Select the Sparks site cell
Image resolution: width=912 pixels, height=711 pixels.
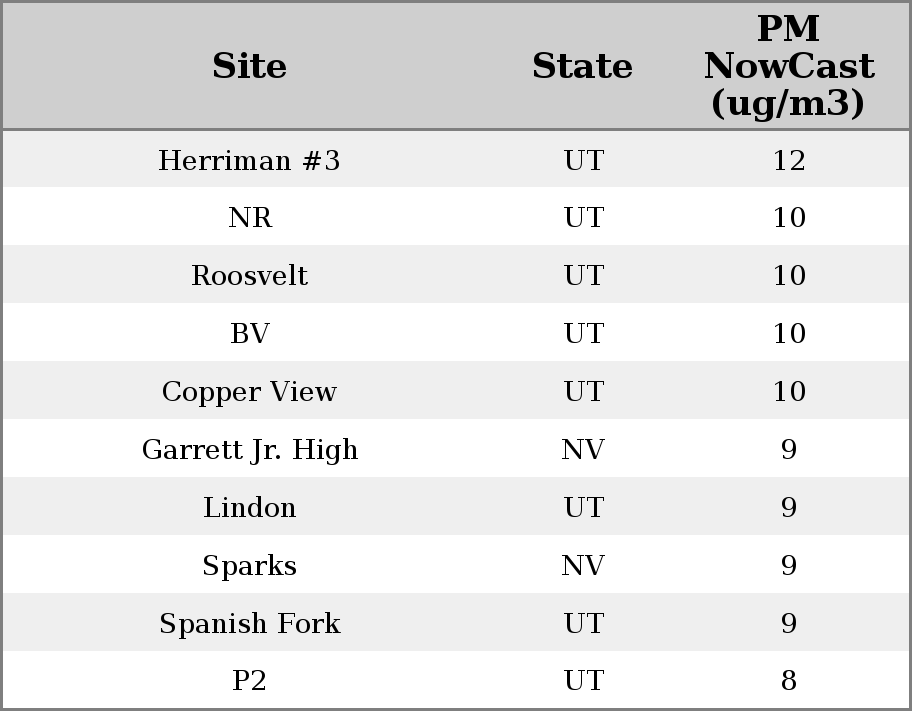pyautogui.click(x=249, y=566)
